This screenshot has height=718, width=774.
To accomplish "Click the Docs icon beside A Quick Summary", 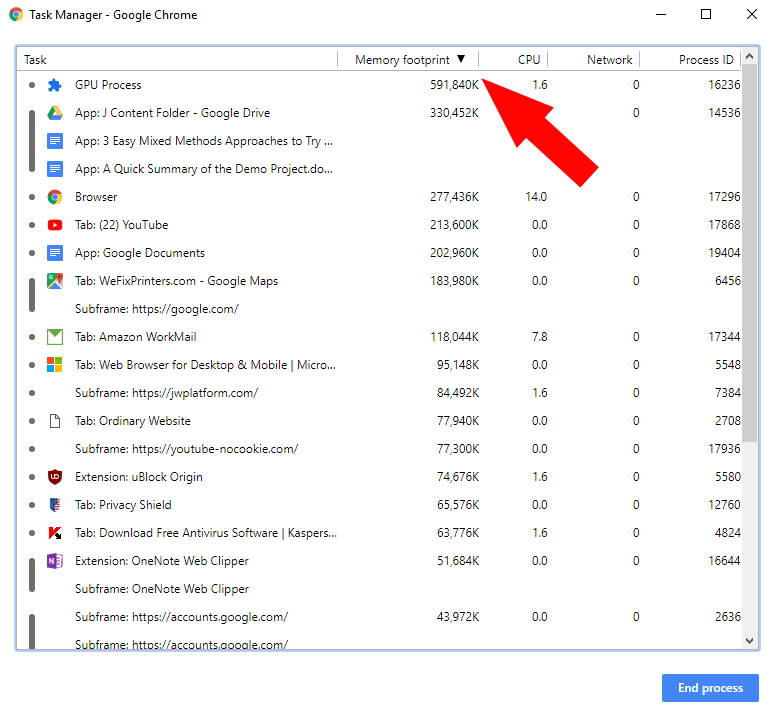I will pos(54,169).
